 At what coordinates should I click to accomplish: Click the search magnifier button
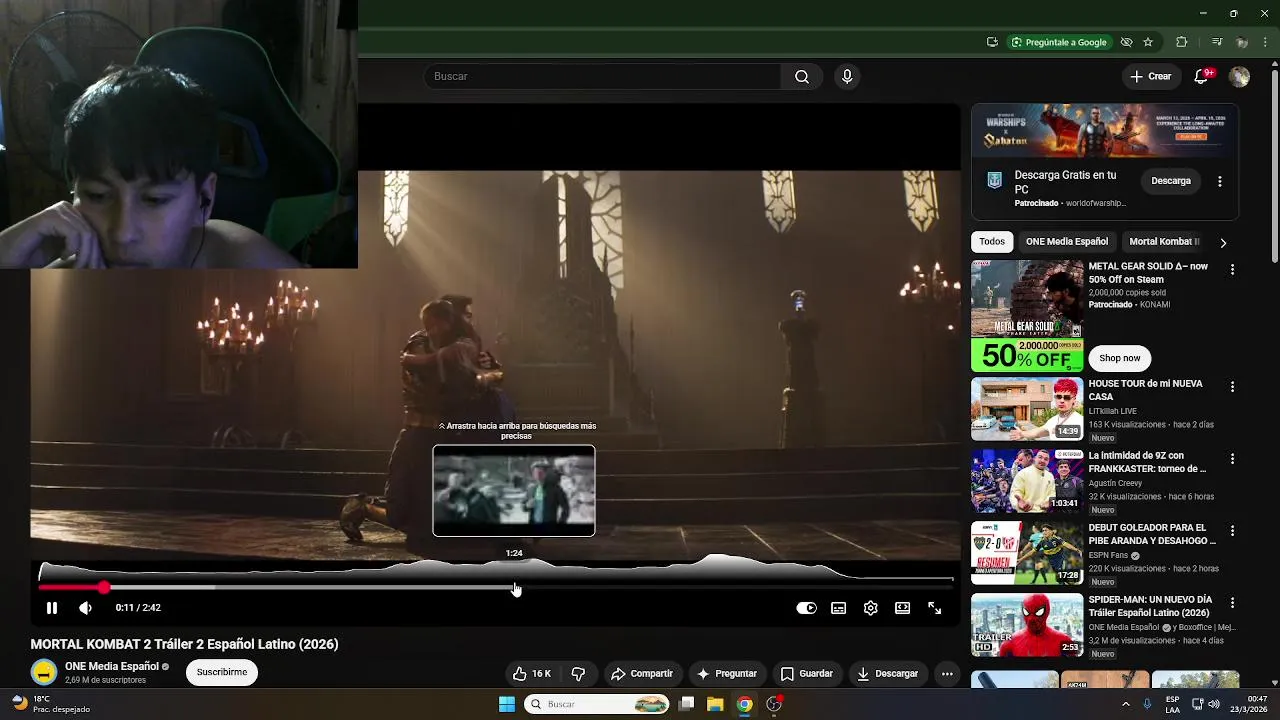click(x=802, y=77)
